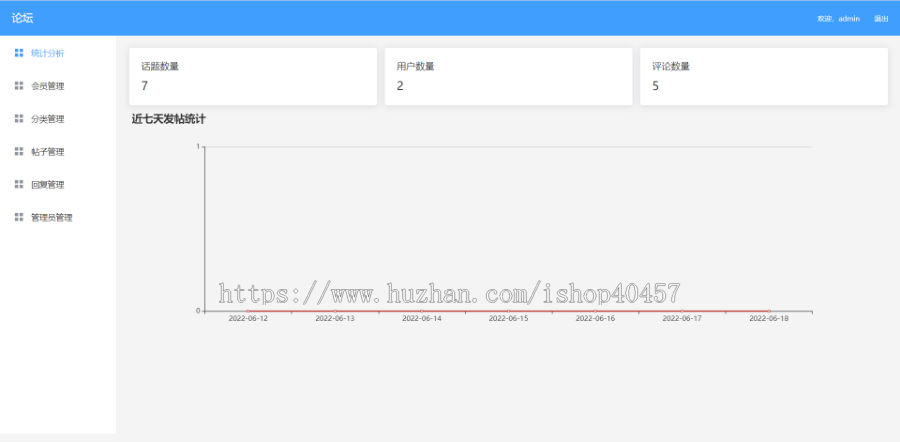Click the chart data point for 2022-06-14
This screenshot has width=900, height=442.
[422, 311]
